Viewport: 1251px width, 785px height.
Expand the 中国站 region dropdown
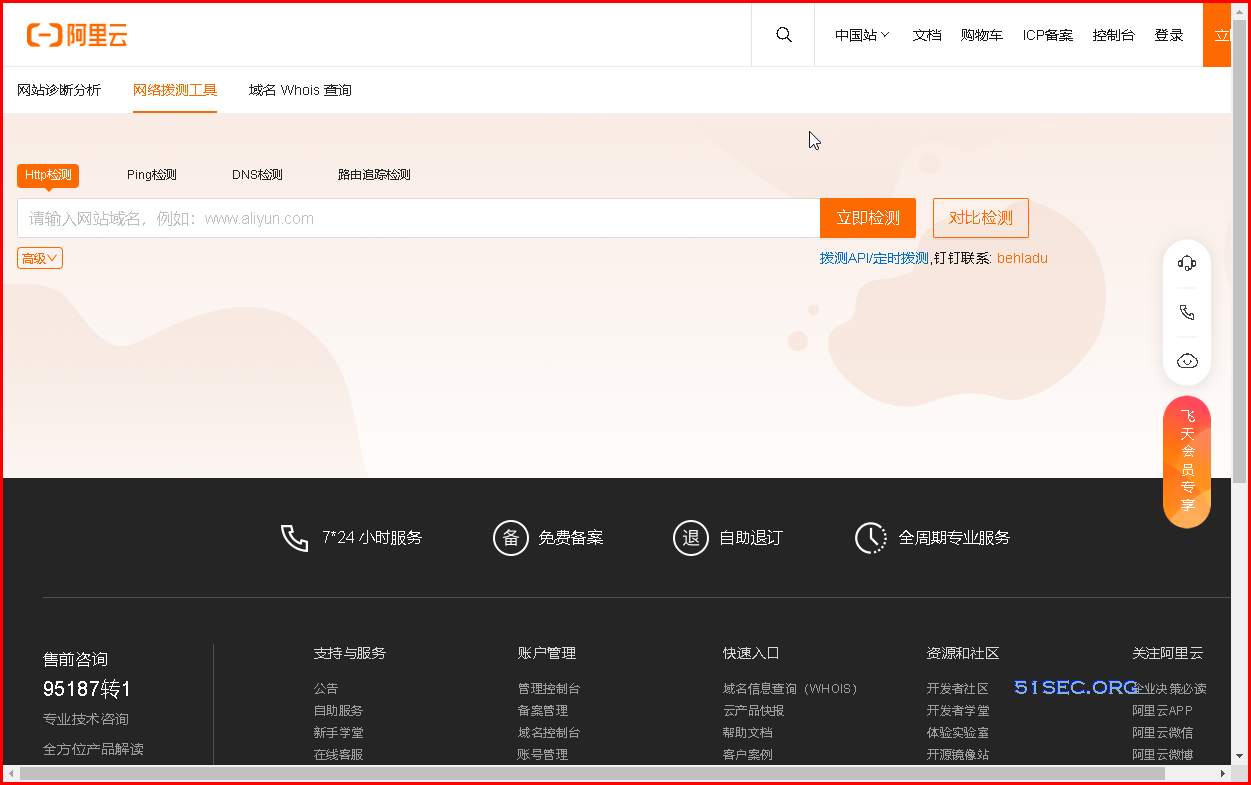click(862, 35)
